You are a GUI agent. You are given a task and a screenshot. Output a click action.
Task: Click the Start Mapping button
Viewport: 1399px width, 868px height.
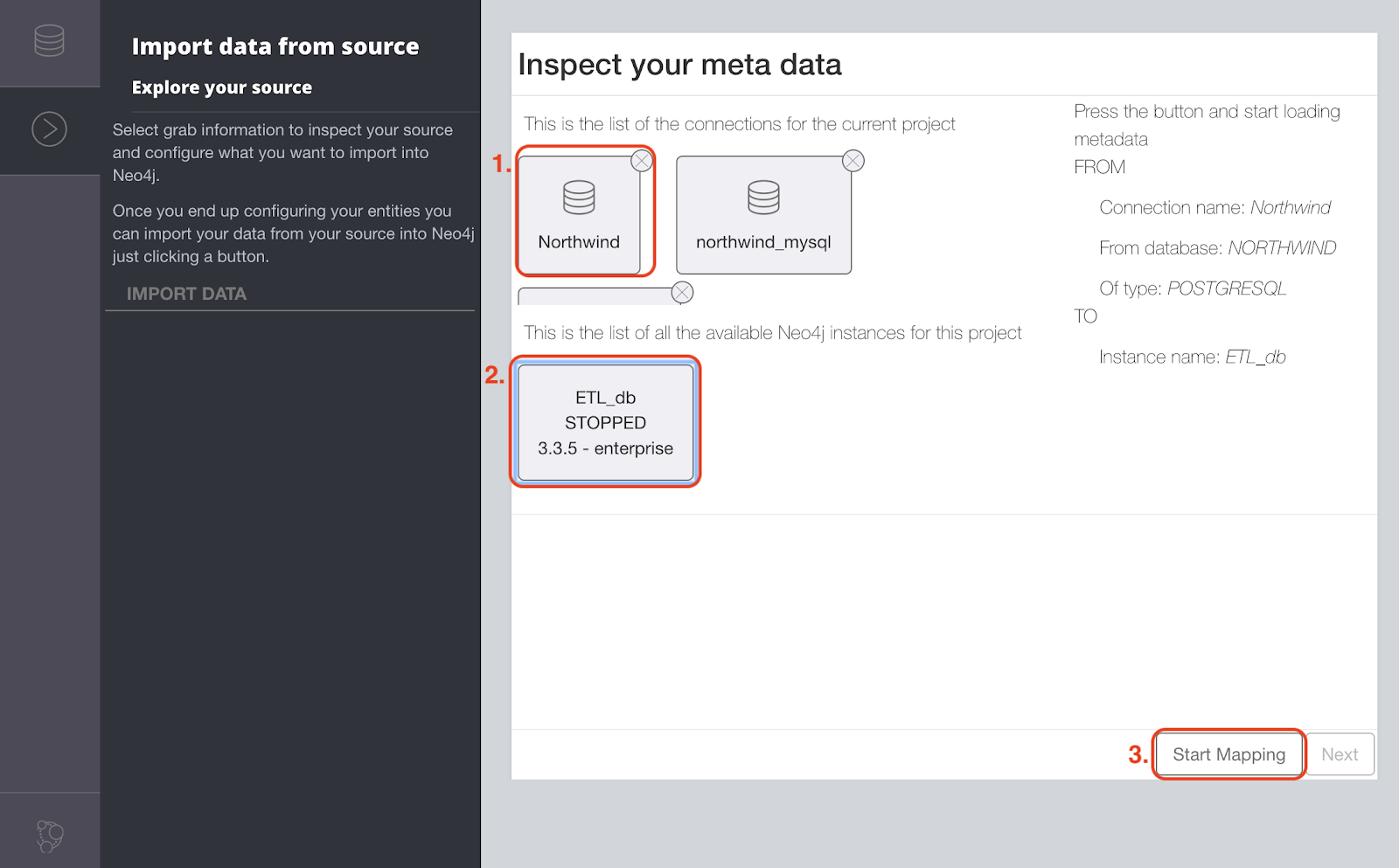tap(1228, 754)
